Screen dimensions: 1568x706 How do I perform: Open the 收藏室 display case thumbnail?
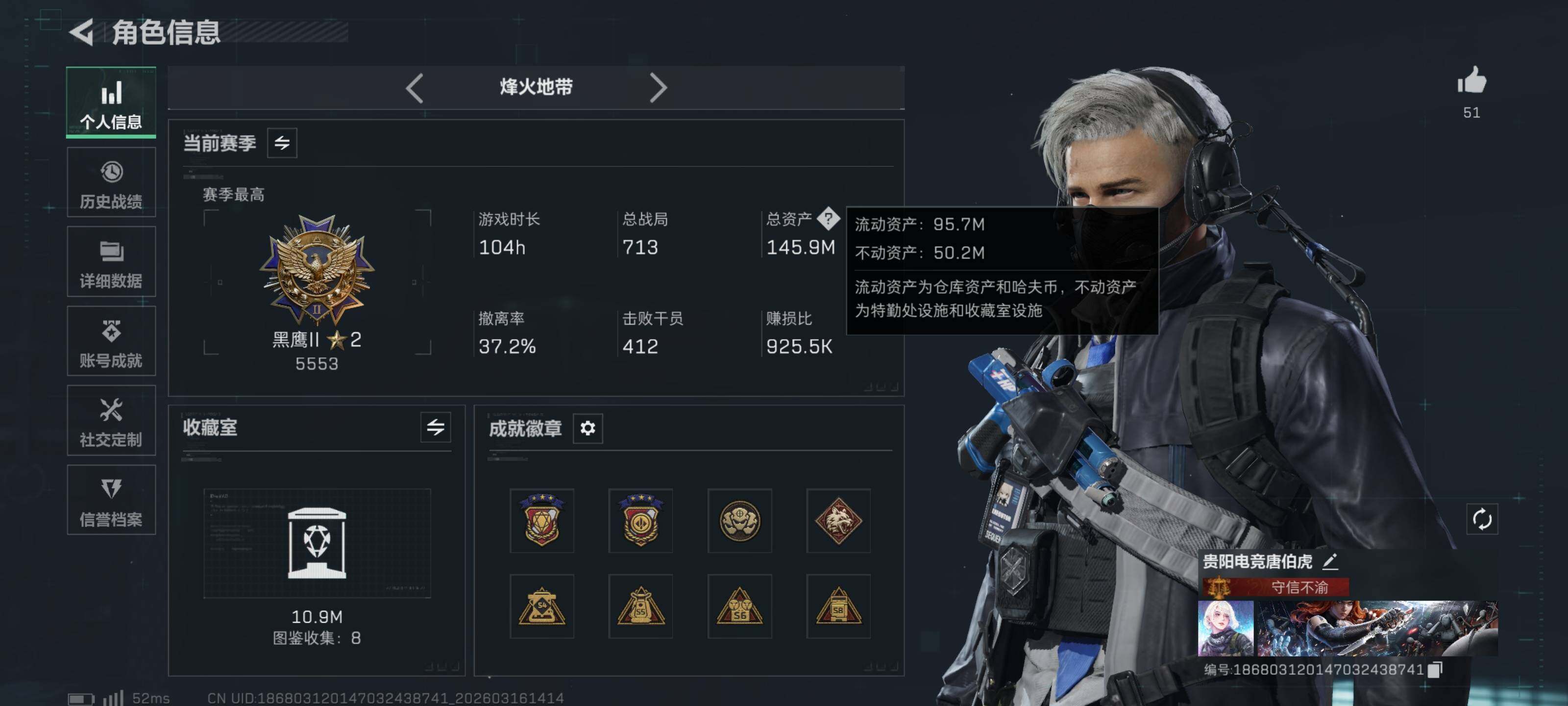click(x=317, y=543)
